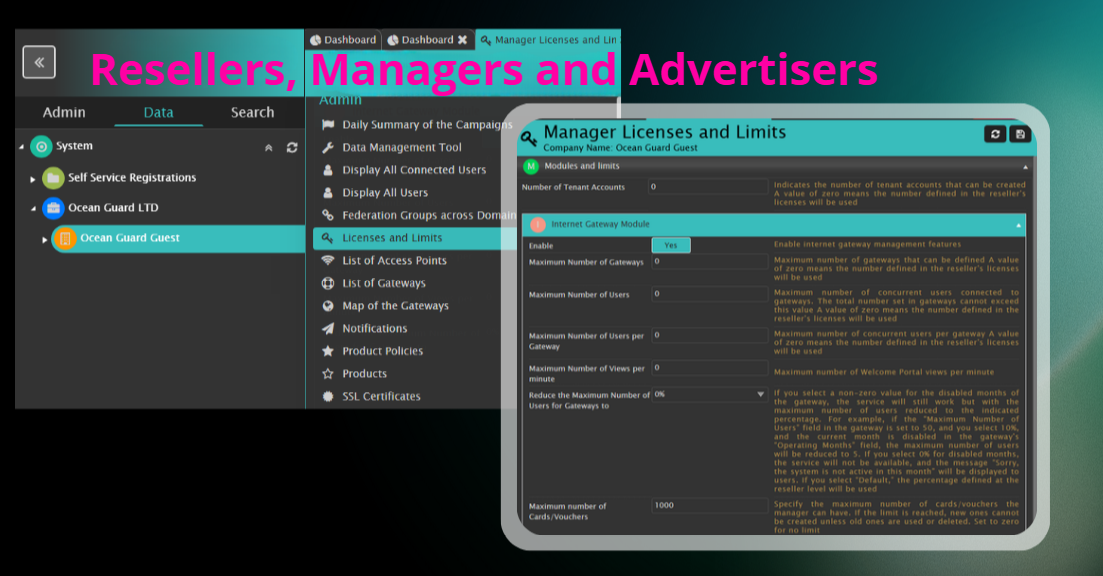Toggle the Internet Gateway Enable Yes switch

click(671, 245)
